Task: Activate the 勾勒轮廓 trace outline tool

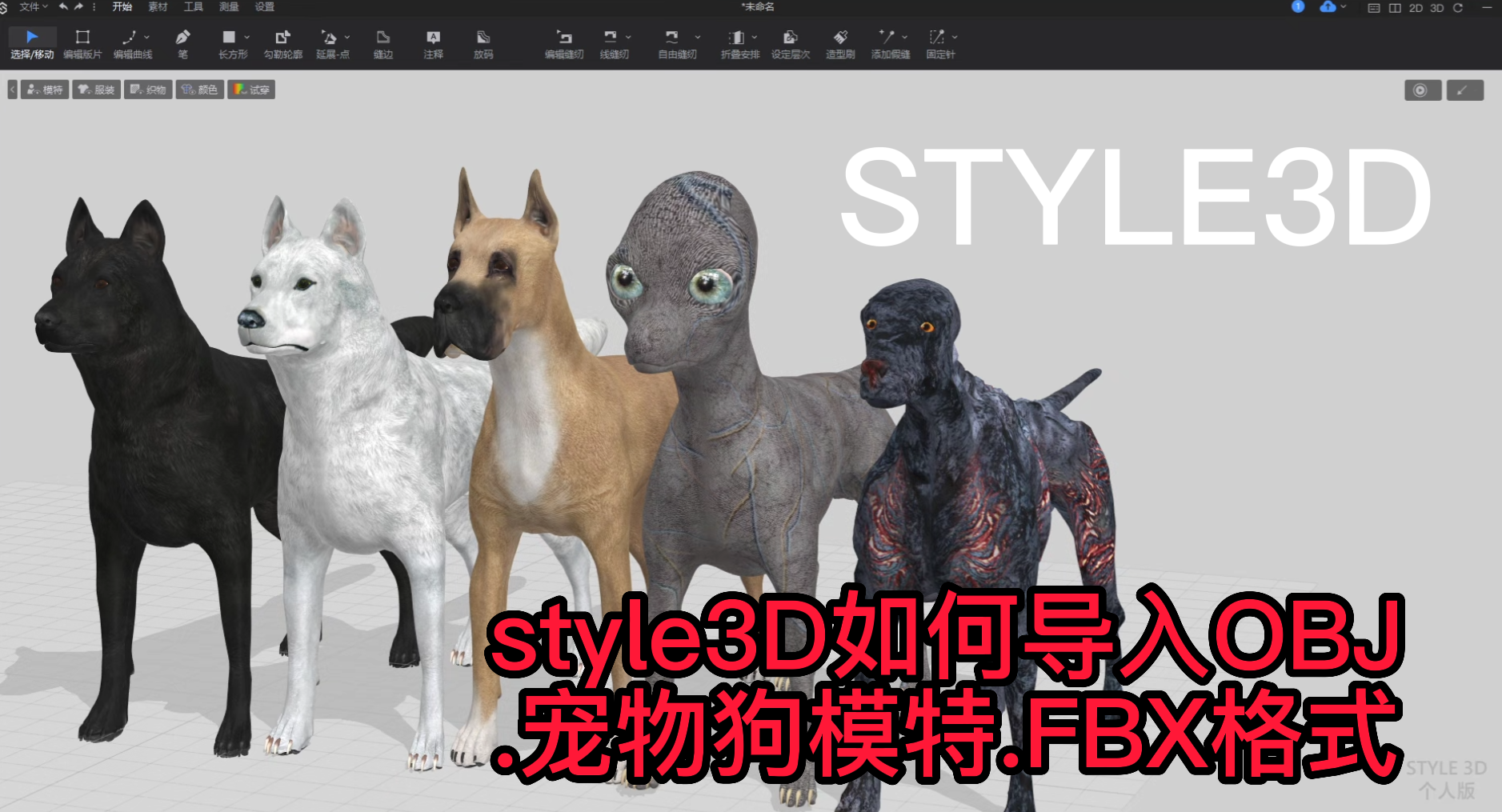Action: click(x=283, y=44)
